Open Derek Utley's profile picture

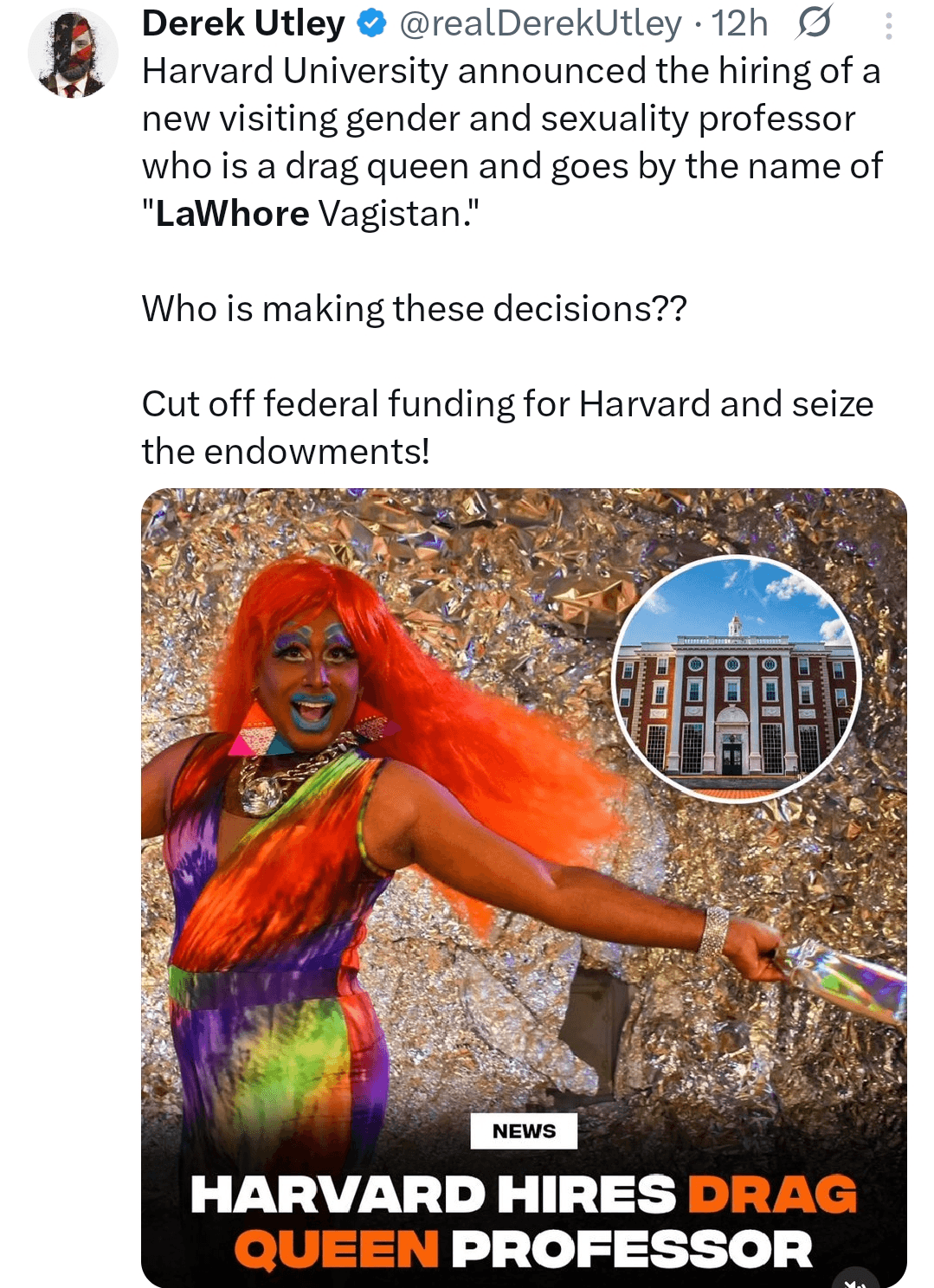coord(73,54)
